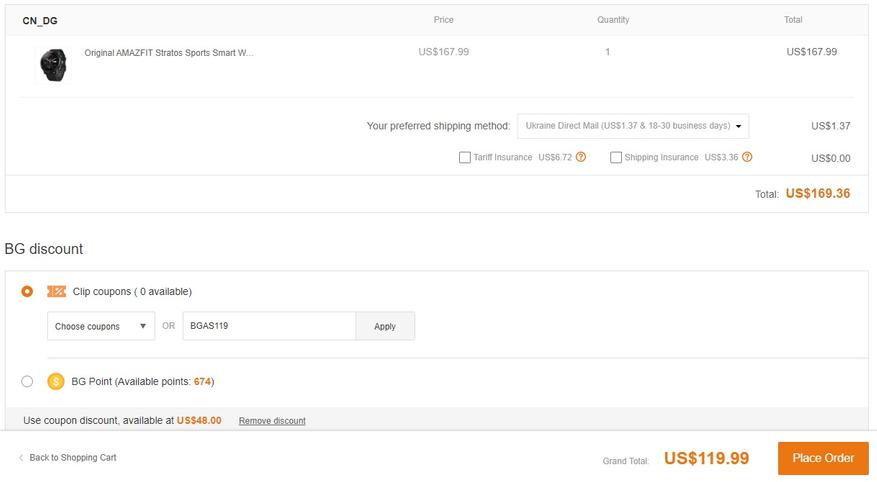This screenshot has height=482, width=877.
Task: Click the back arrow beside Shopping Cart
Action: click(x=21, y=458)
